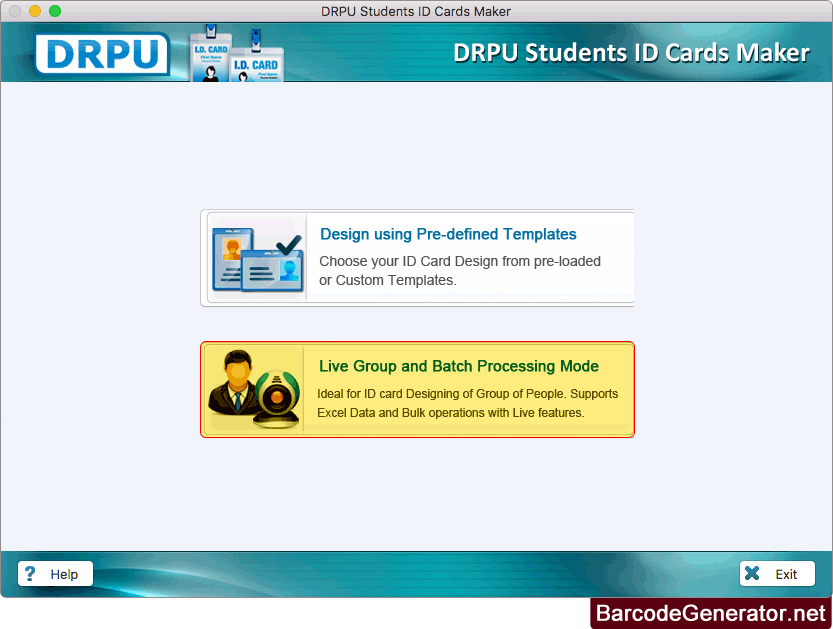Click the 'Ideal for ID card Designing' description text
Screen dimensions: 833x629
[468, 403]
